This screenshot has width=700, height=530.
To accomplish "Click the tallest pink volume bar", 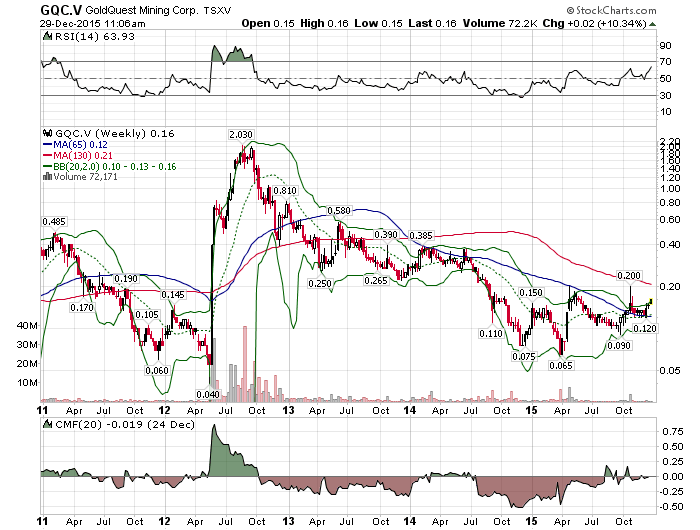I will tap(245, 364).
